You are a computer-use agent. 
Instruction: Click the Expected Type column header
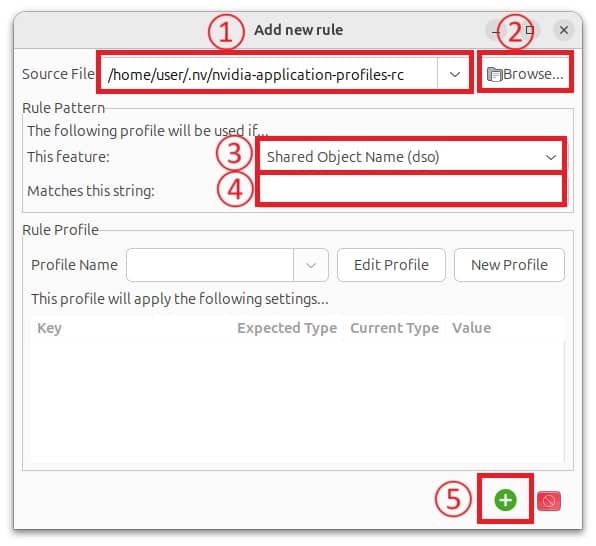(287, 328)
